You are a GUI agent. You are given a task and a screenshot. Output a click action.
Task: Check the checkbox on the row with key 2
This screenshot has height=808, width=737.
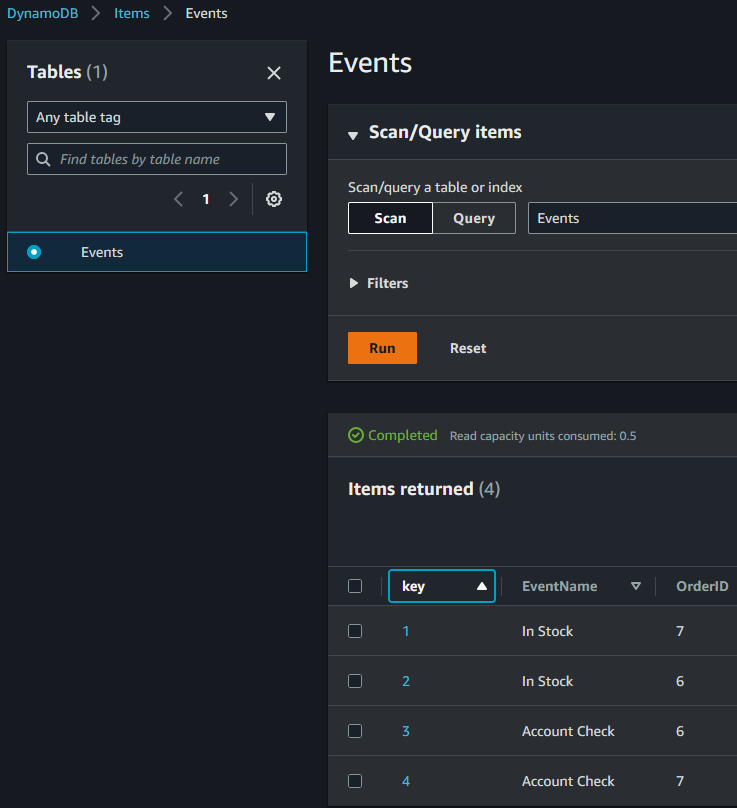[355, 681]
